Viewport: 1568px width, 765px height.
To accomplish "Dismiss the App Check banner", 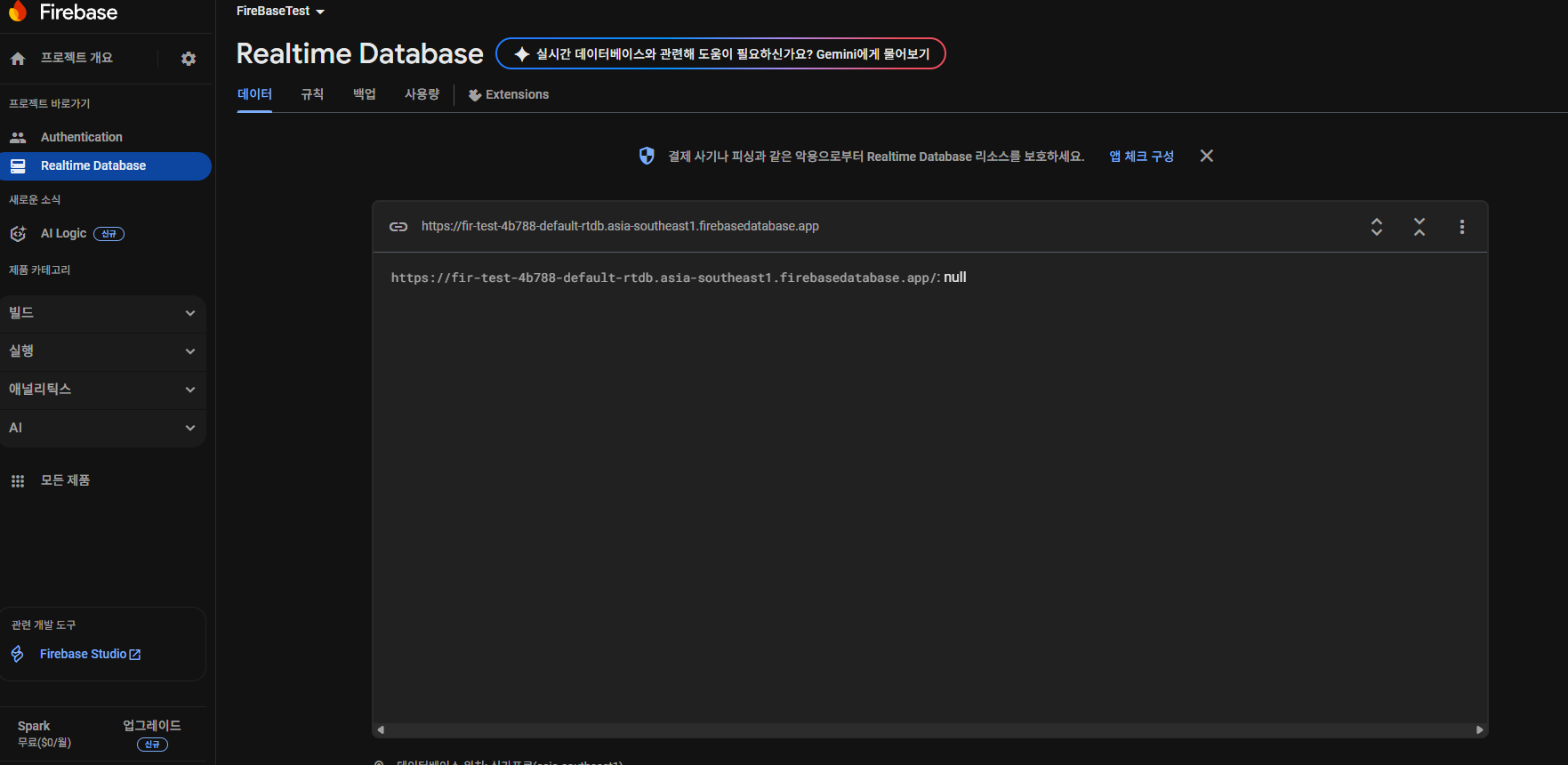I will [x=1207, y=156].
